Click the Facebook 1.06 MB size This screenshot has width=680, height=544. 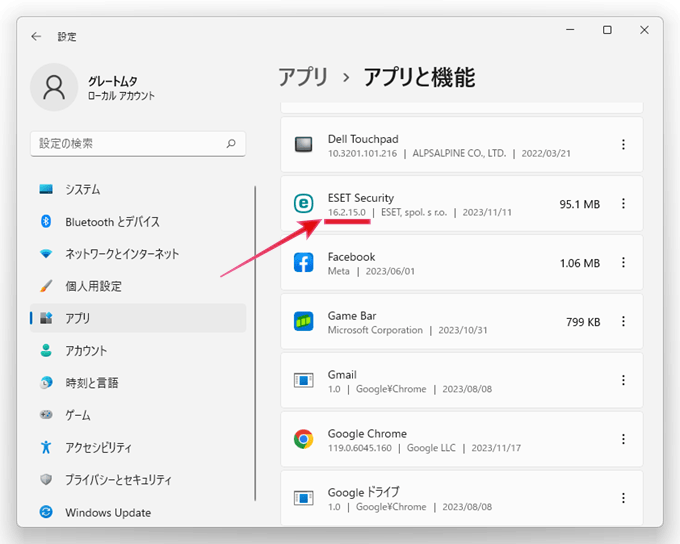coord(580,263)
